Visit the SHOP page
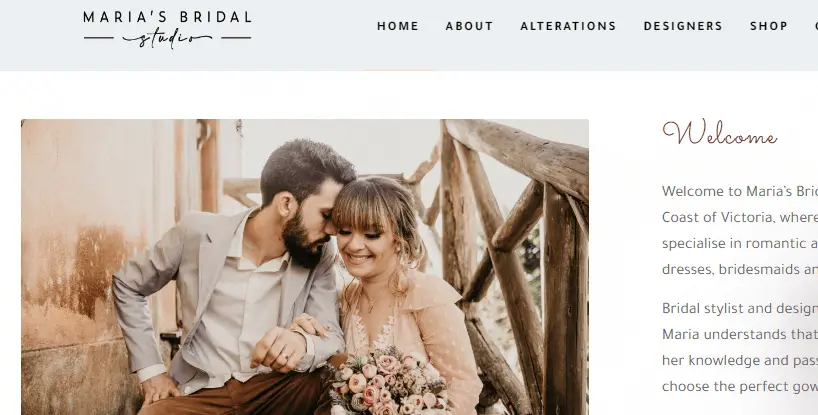Image resolution: width=818 pixels, height=415 pixels. pyautogui.click(x=768, y=26)
